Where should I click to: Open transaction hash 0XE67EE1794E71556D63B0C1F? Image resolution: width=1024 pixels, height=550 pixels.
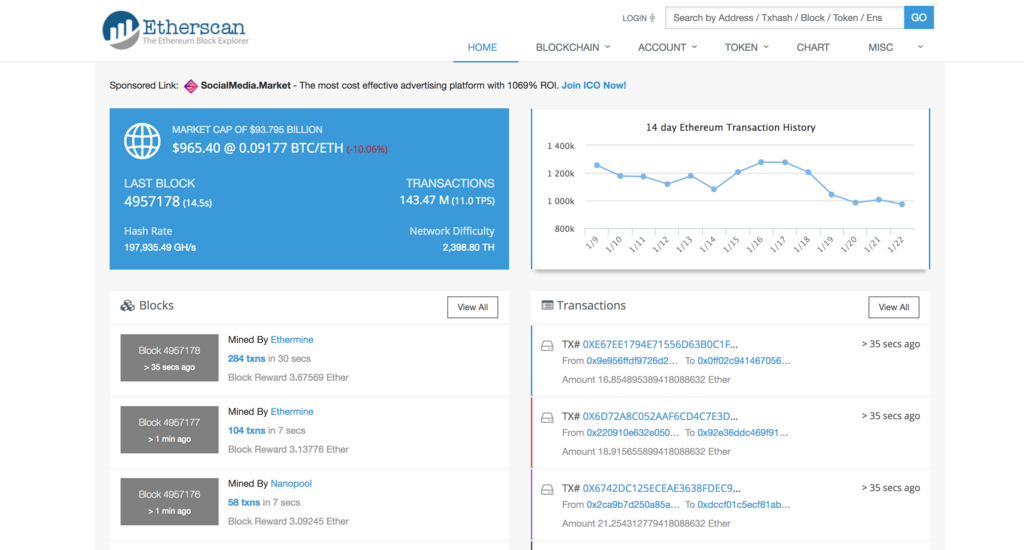660,344
